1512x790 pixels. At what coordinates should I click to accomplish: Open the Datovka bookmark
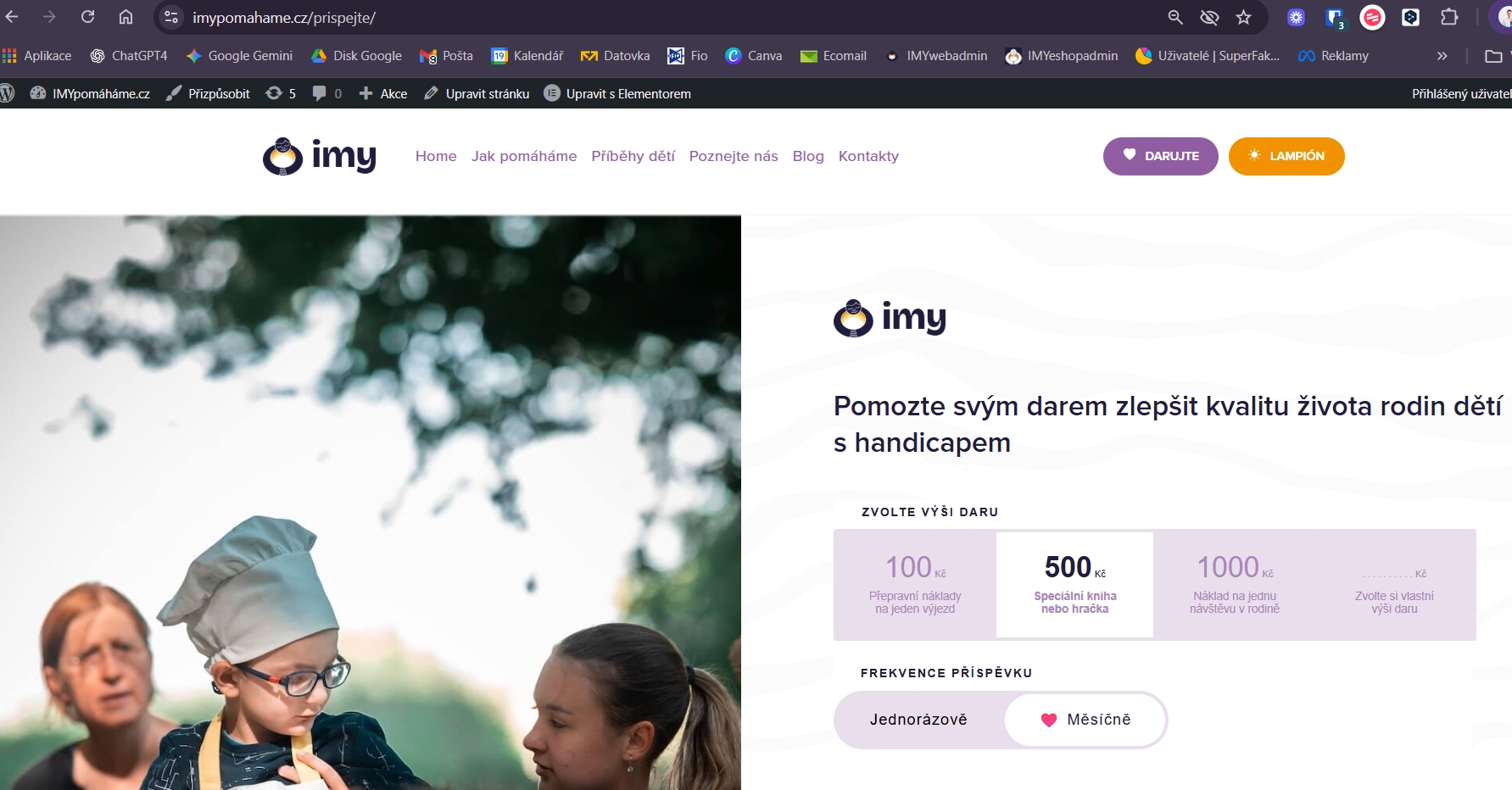[x=615, y=56]
